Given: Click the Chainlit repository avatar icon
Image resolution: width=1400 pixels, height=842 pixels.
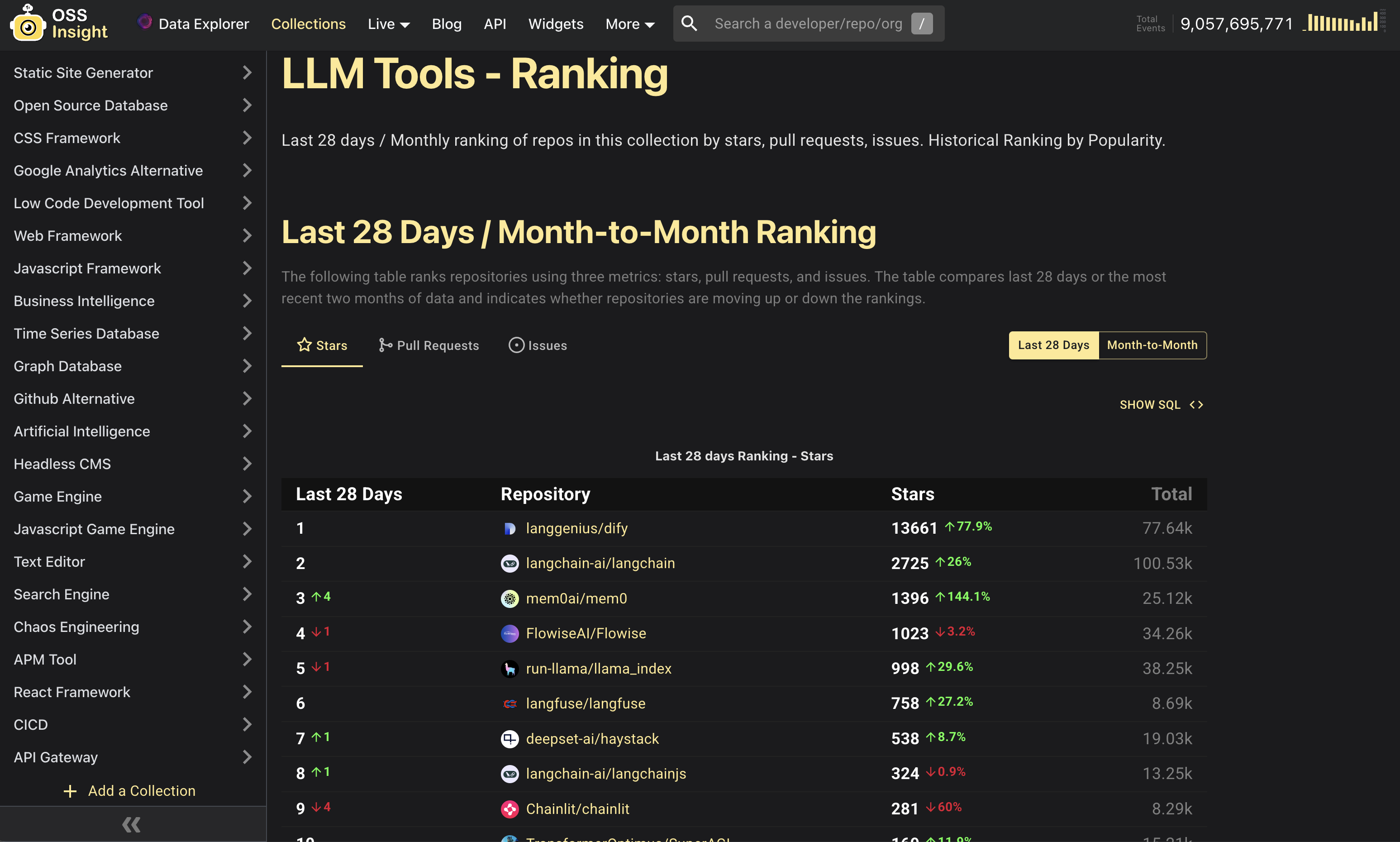Looking at the screenshot, I should [x=509, y=809].
